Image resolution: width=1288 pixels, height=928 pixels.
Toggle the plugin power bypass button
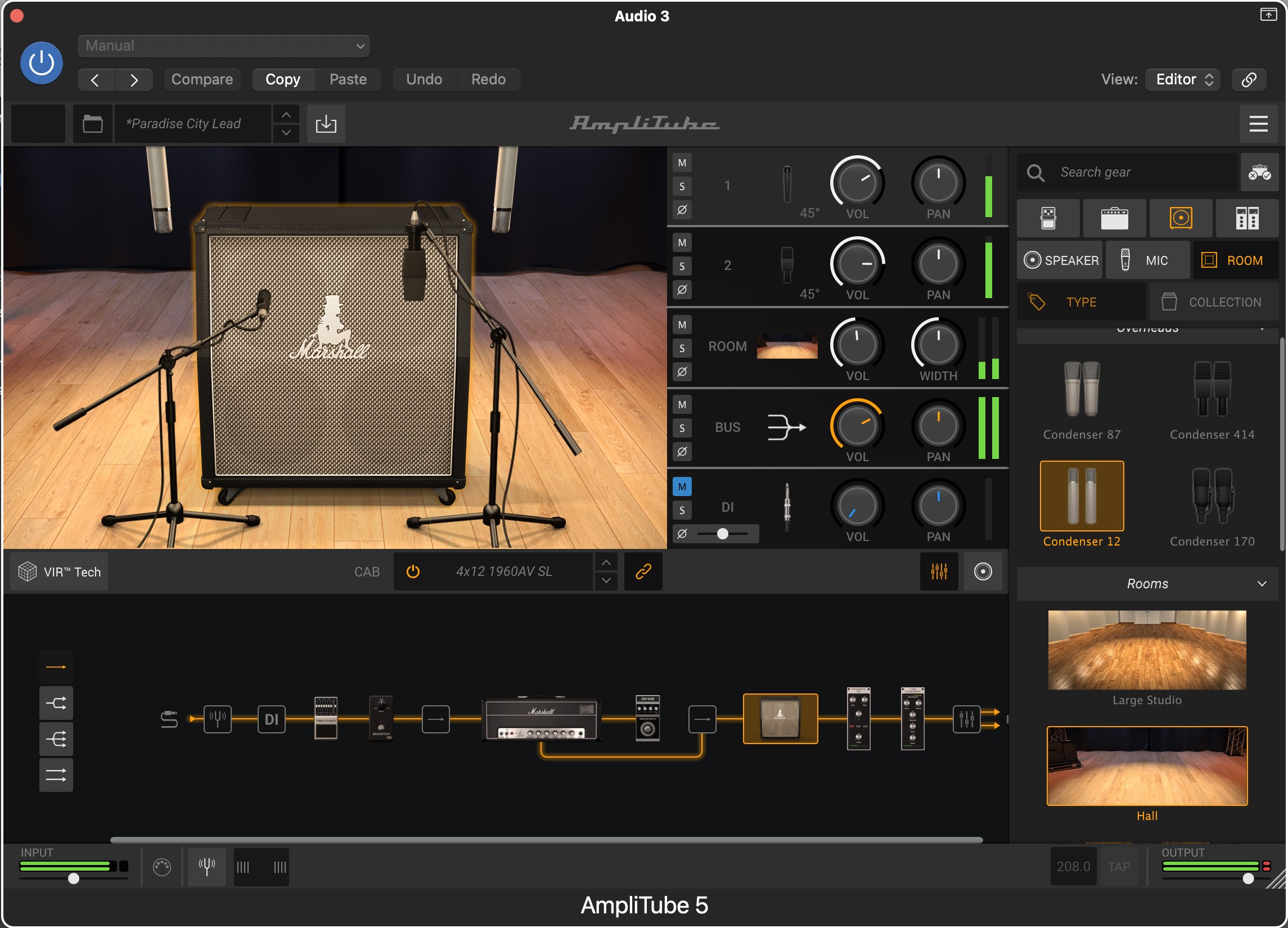(42, 62)
